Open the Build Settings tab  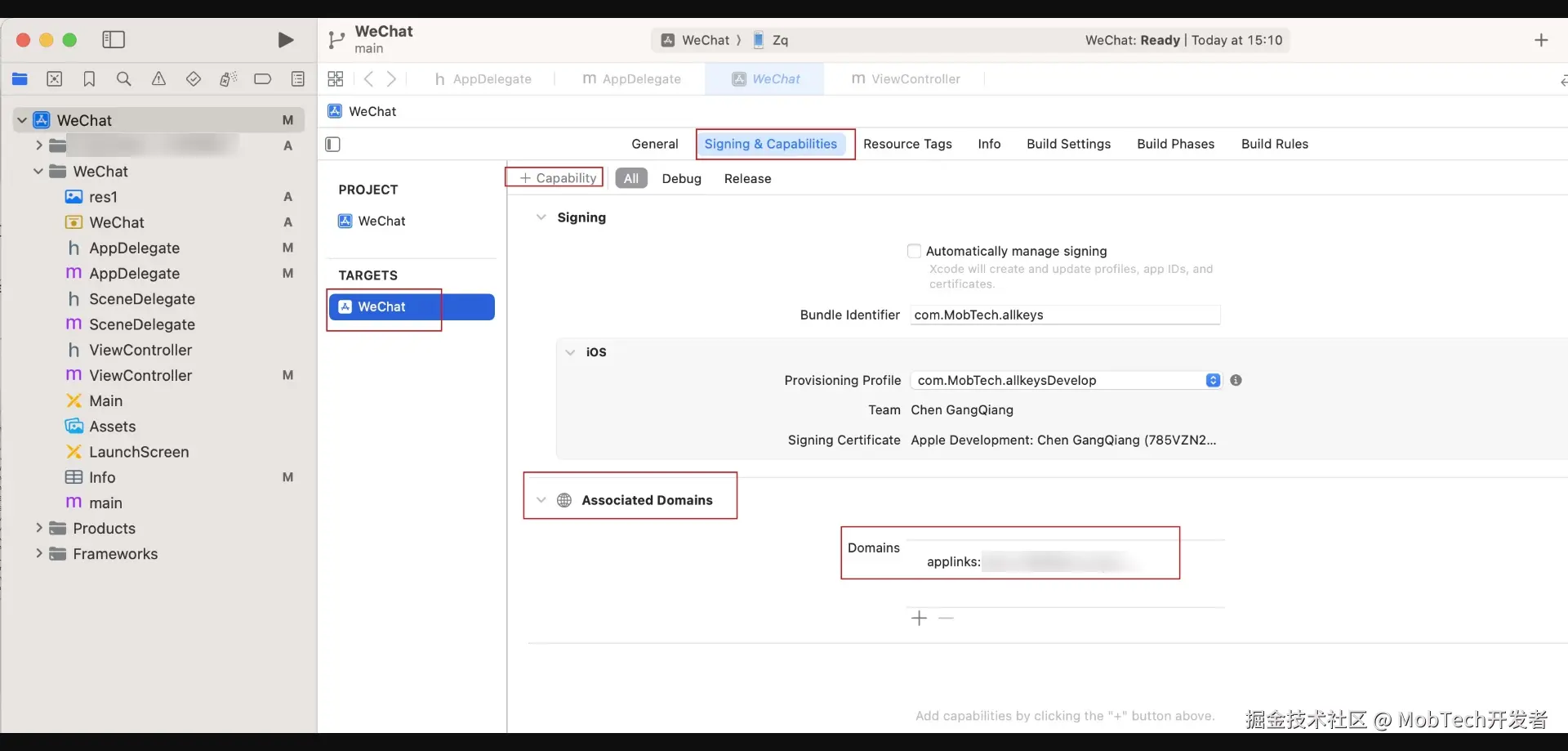pyautogui.click(x=1068, y=144)
